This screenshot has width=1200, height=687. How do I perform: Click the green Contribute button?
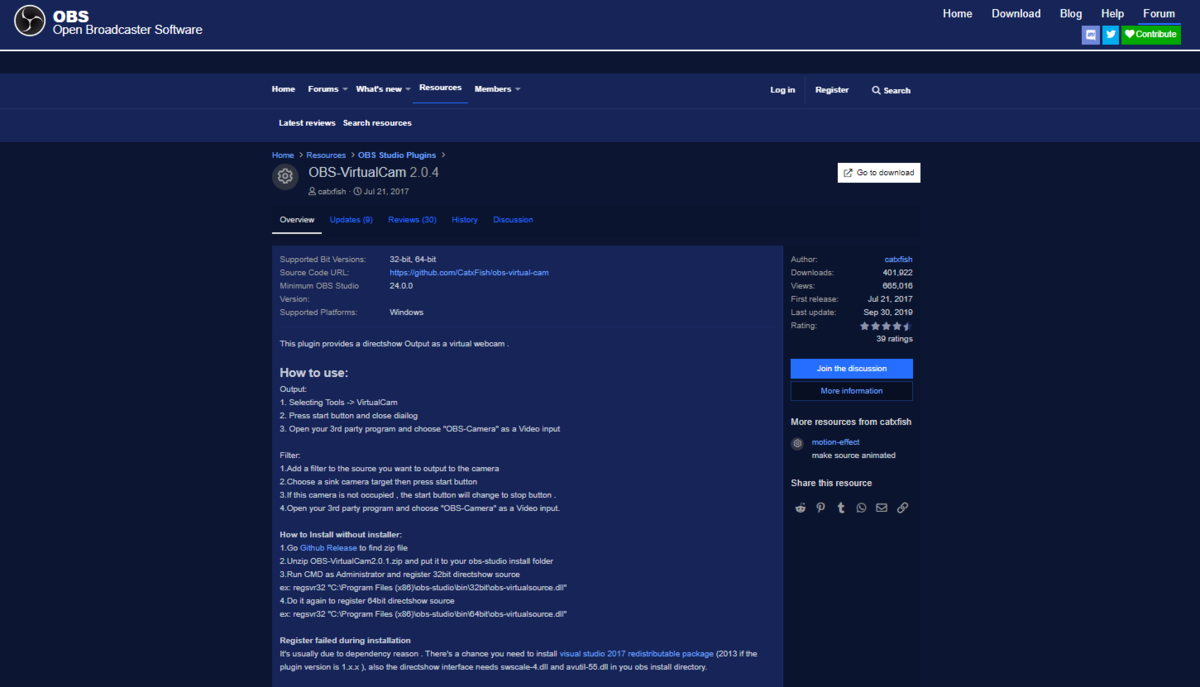coord(1151,34)
